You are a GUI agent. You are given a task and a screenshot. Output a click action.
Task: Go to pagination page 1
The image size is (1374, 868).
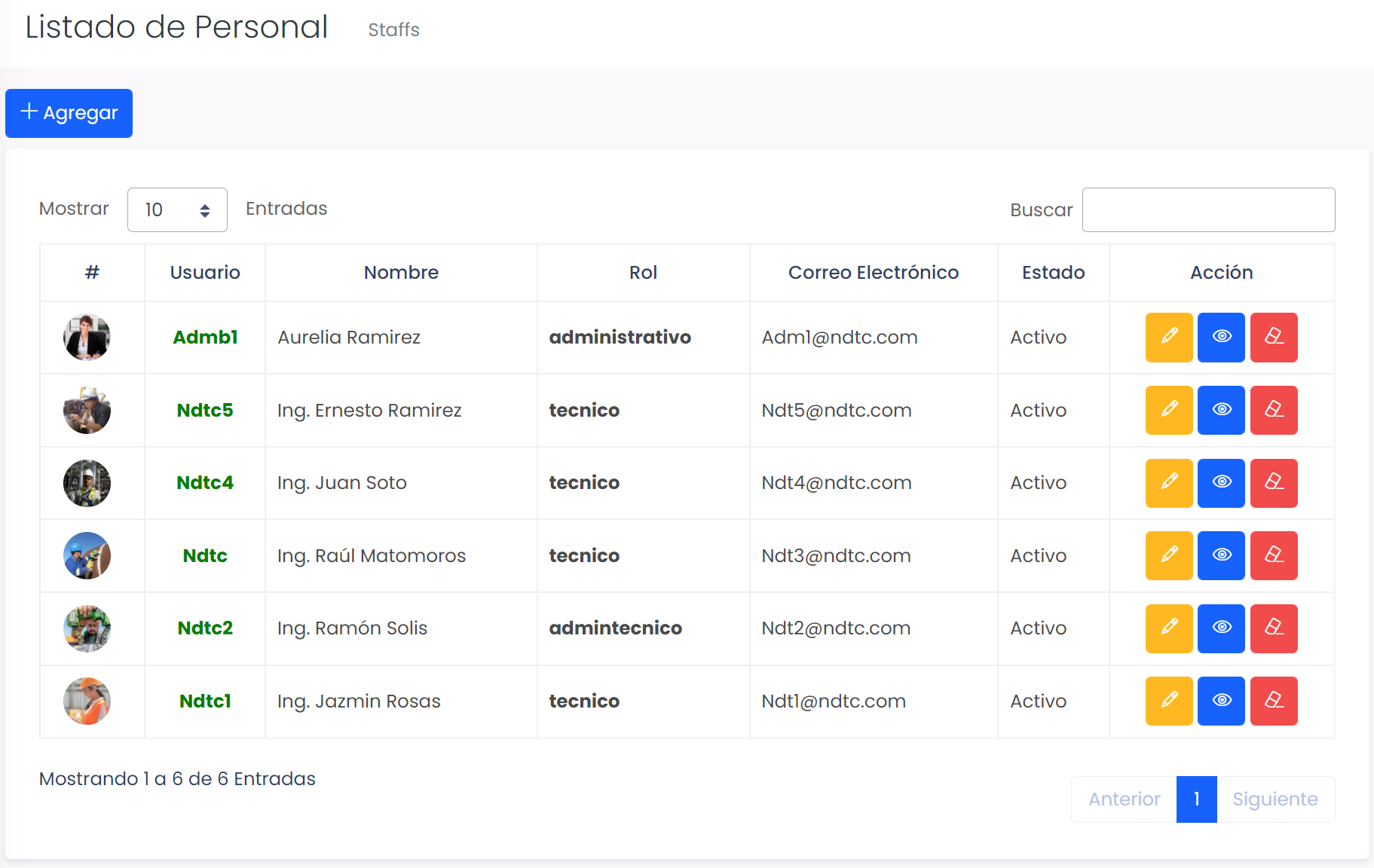(x=1196, y=799)
